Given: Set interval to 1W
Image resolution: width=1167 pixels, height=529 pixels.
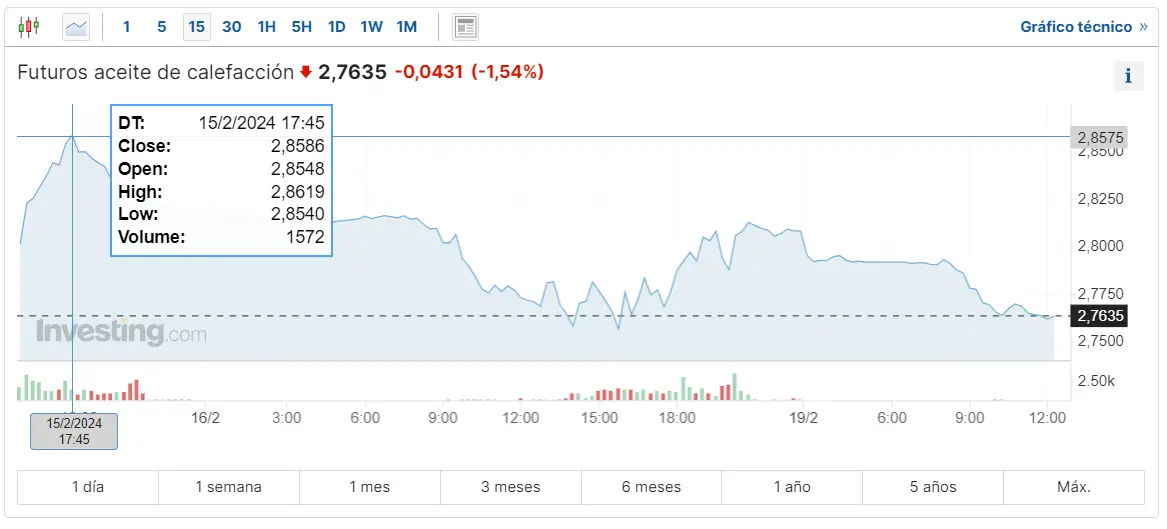Looking at the screenshot, I should pos(371,27).
